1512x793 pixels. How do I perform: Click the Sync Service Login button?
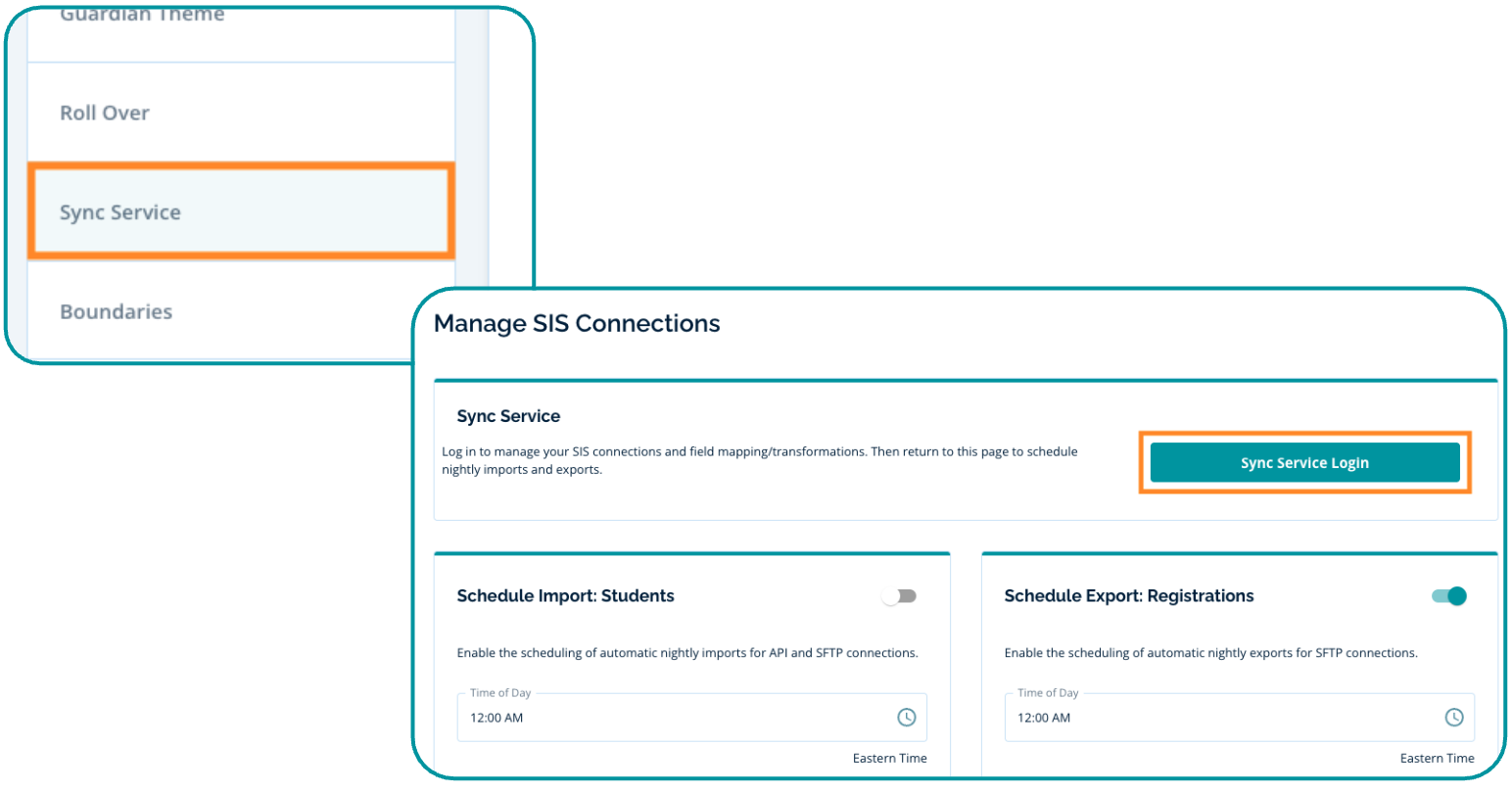pyautogui.click(x=1304, y=463)
